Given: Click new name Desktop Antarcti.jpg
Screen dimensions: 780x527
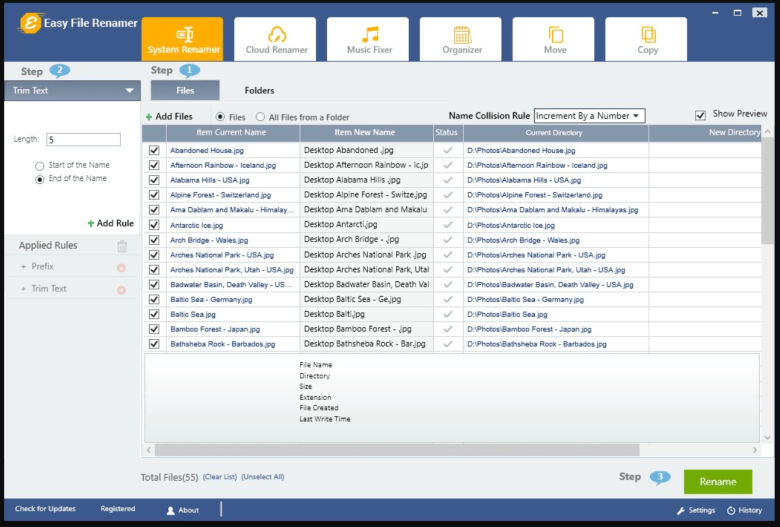Looking at the screenshot, I should coord(341,224).
